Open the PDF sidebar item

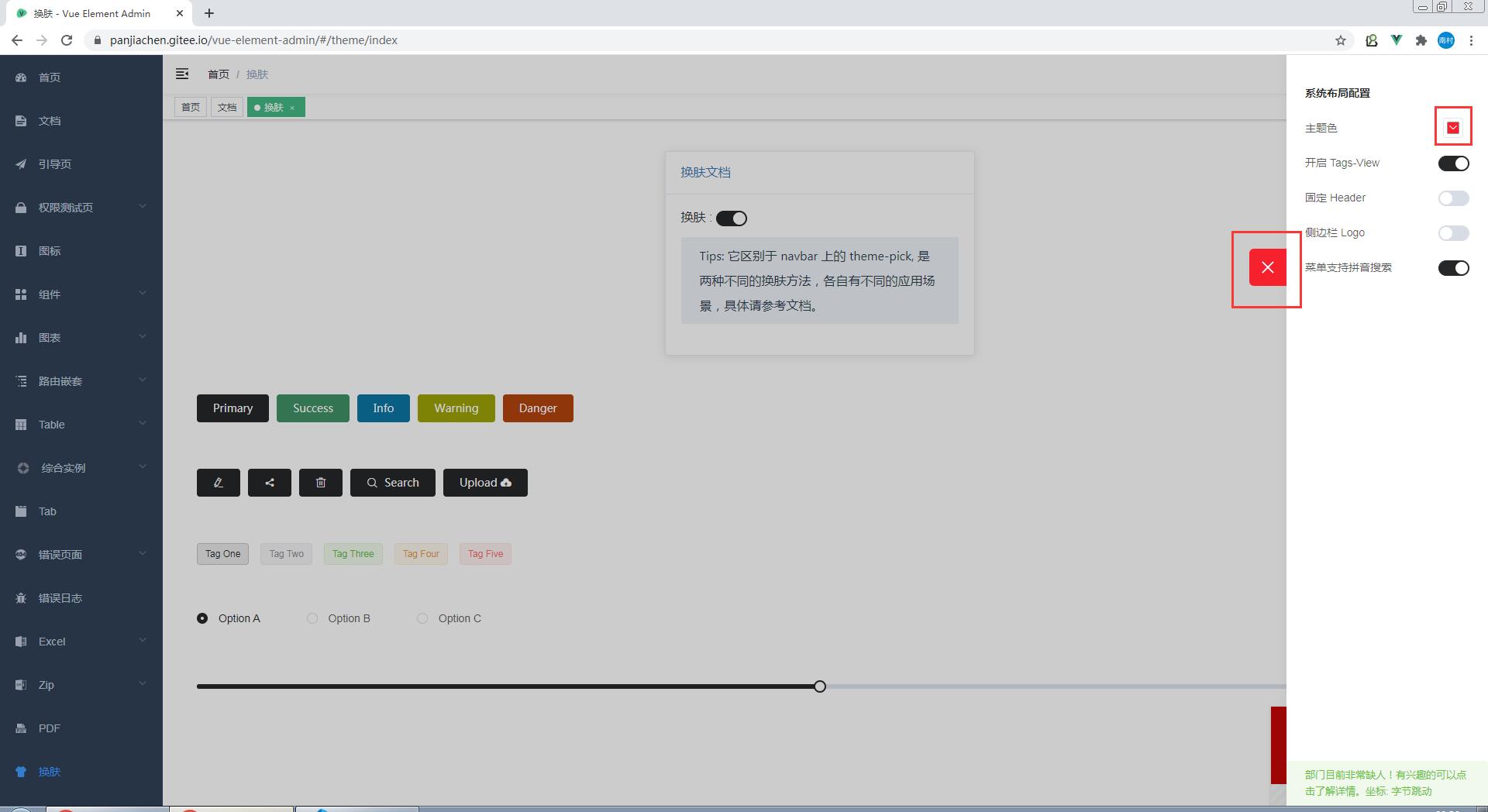click(81, 728)
